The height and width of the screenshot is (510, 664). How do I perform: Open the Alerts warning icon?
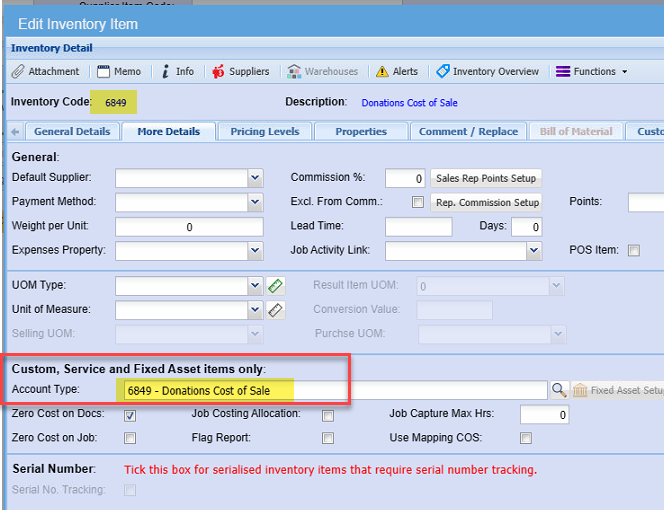[382, 72]
